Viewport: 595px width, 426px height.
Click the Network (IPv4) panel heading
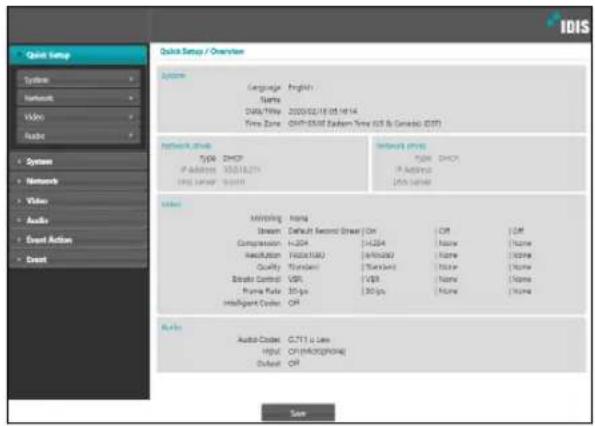186,146
